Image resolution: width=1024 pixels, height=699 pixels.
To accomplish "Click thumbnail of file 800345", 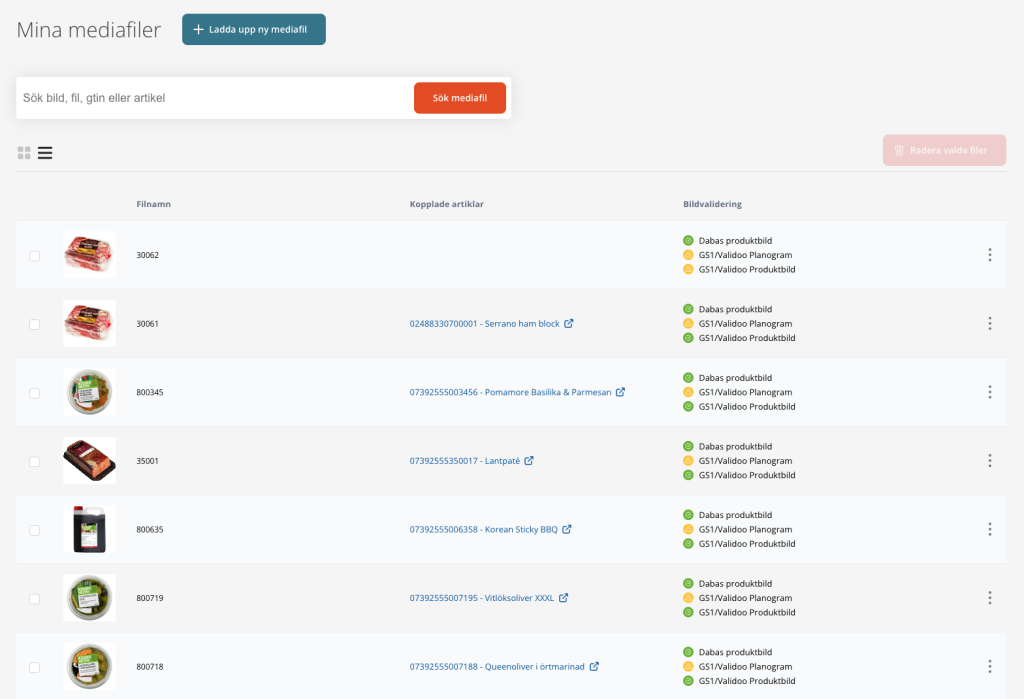I will 89,392.
